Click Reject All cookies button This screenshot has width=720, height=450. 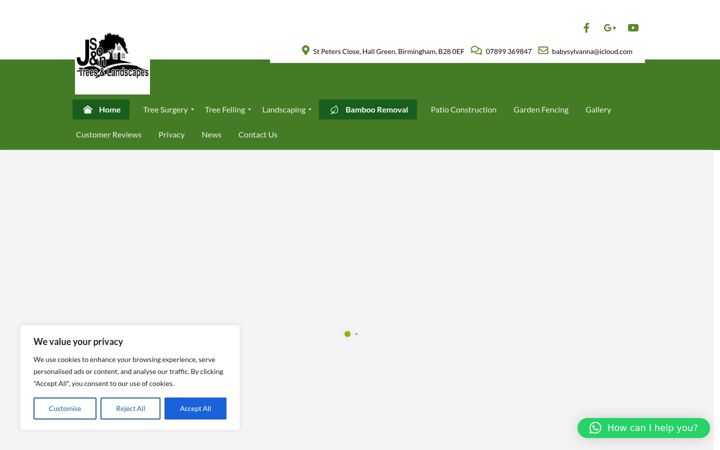(130, 408)
